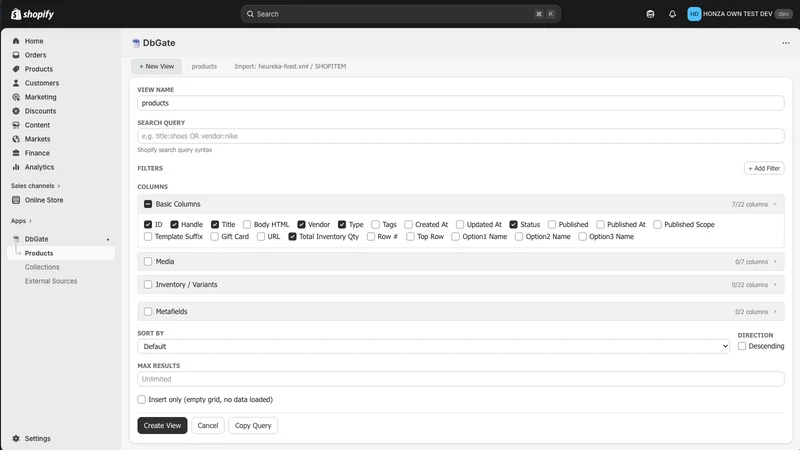
Task: Expand the Media columns section
Action: [775, 262]
